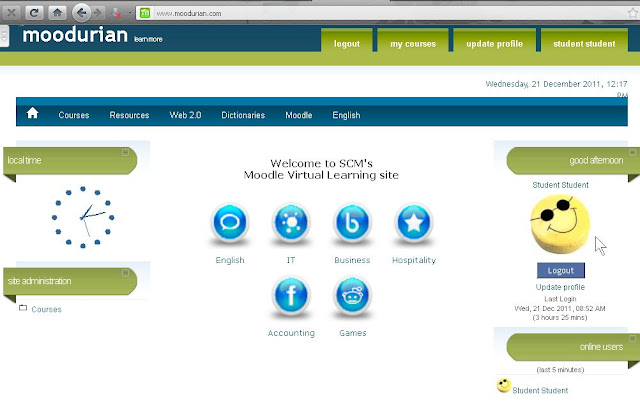640x401 pixels.
Task: Click the blue Logout button under avatar
Action: point(561,270)
